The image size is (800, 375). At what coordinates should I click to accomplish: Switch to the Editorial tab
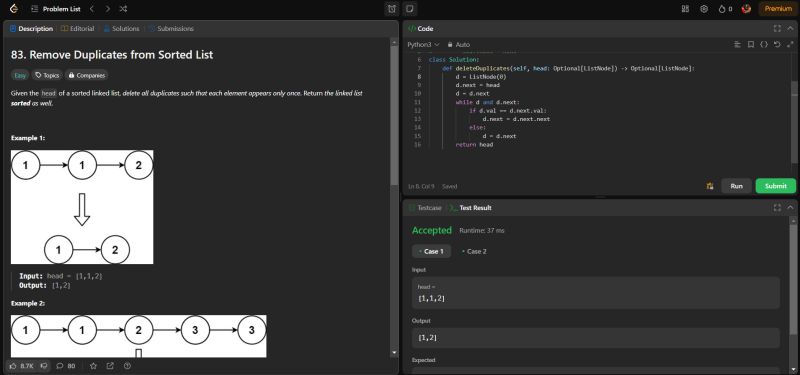(x=78, y=29)
